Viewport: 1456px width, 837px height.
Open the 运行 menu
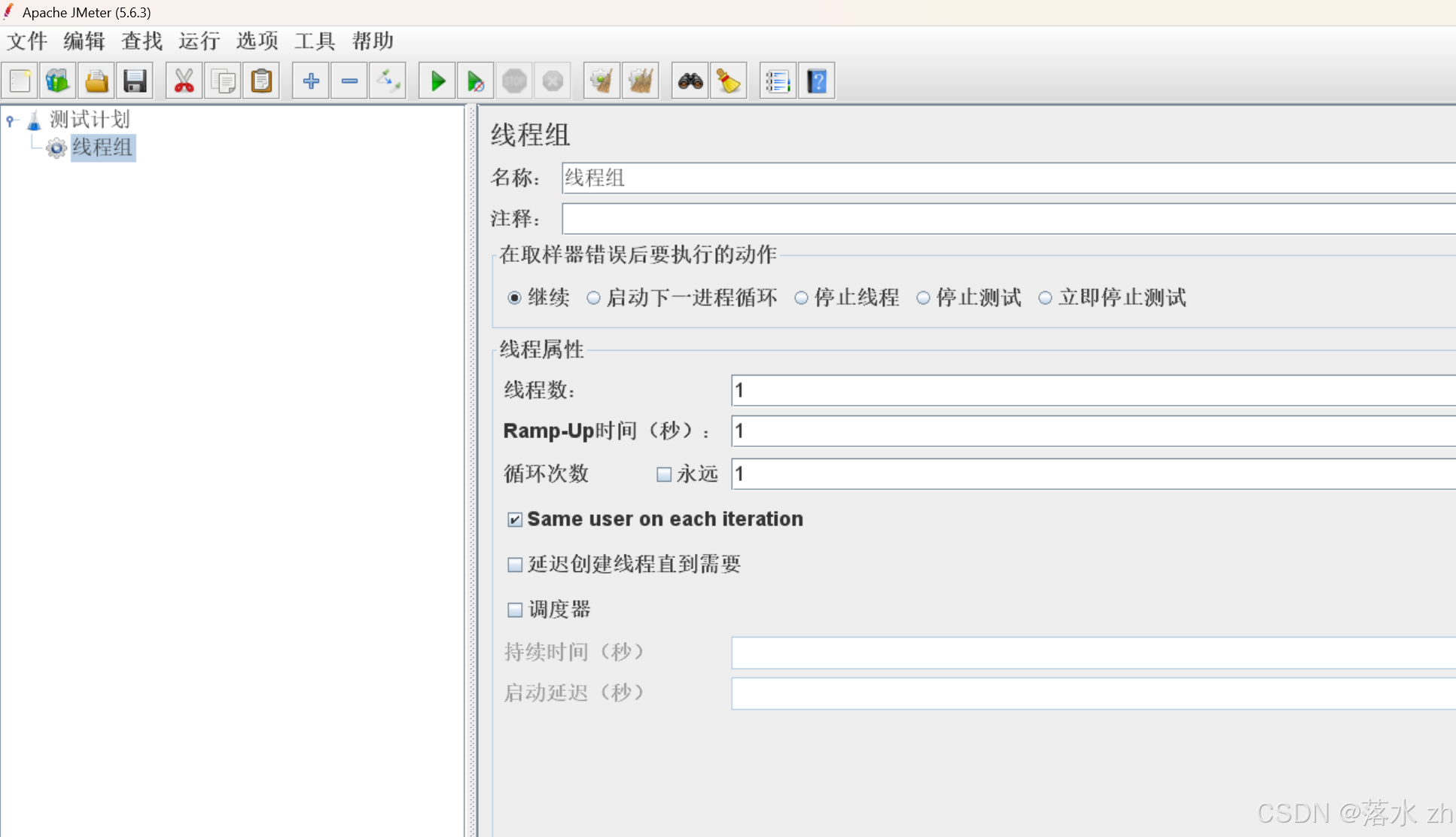point(200,41)
